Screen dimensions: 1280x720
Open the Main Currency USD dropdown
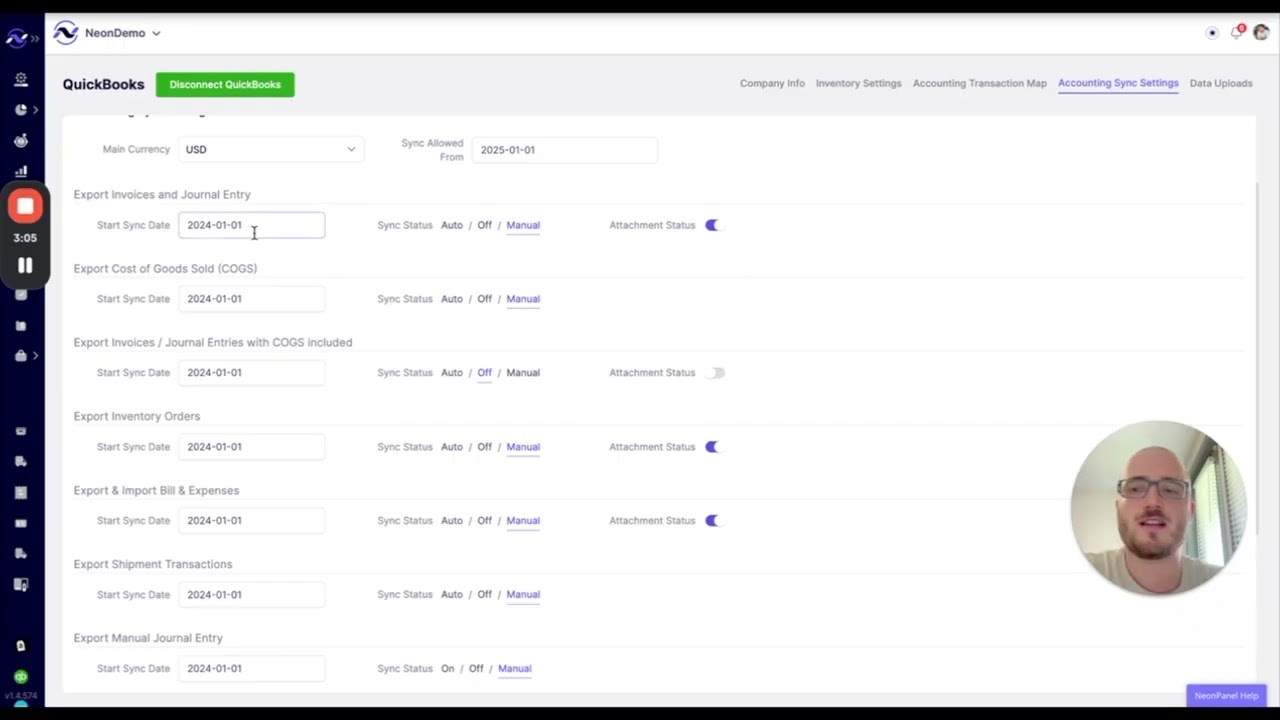(x=270, y=149)
